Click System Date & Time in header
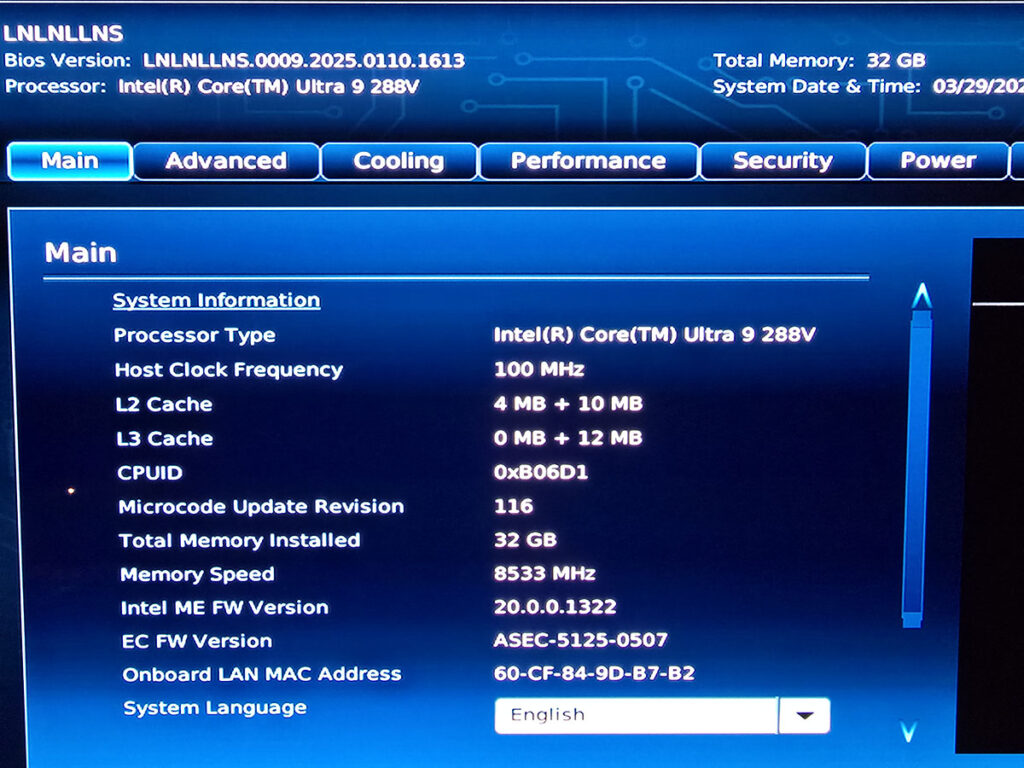Viewport: 1024px width, 768px height. click(x=816, y=87)
